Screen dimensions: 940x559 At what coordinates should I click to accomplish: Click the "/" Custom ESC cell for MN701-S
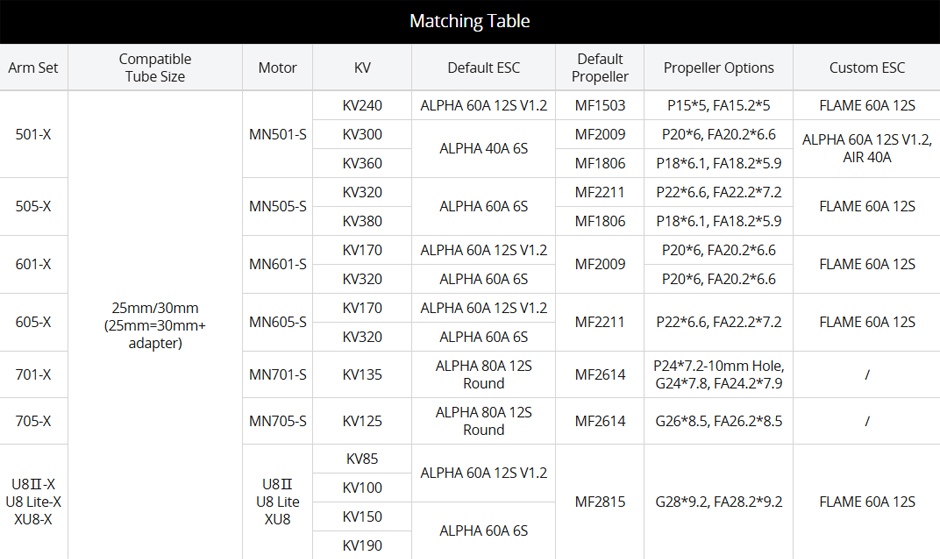click(x=867, y=375)
